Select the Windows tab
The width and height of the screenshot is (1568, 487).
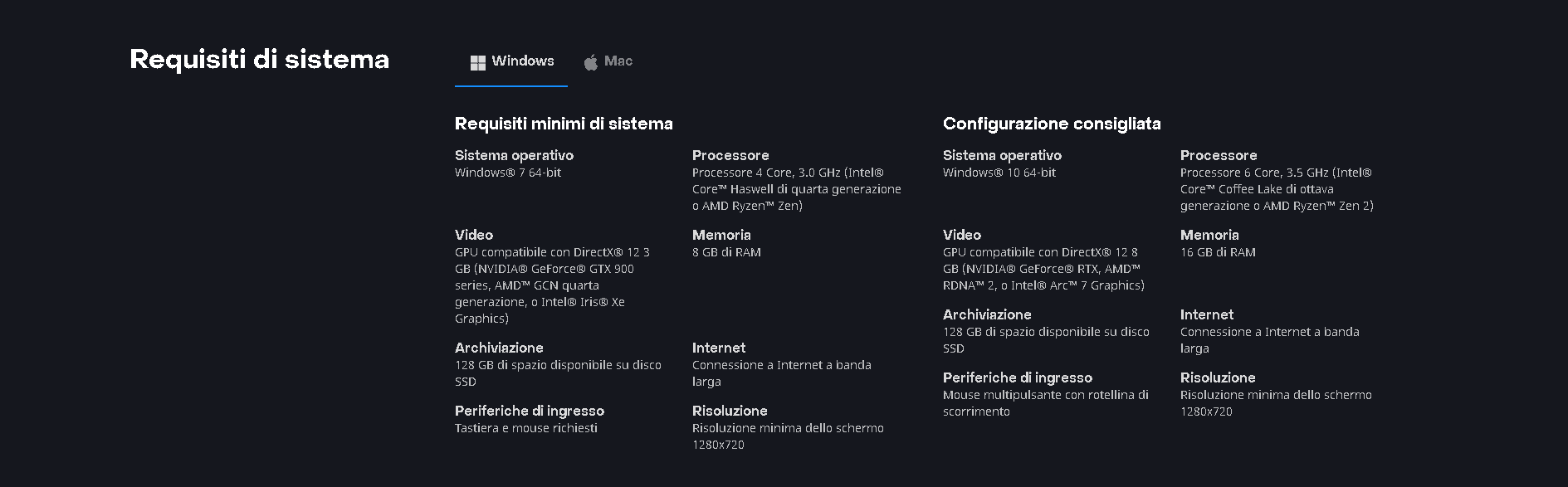coord(511,61)
